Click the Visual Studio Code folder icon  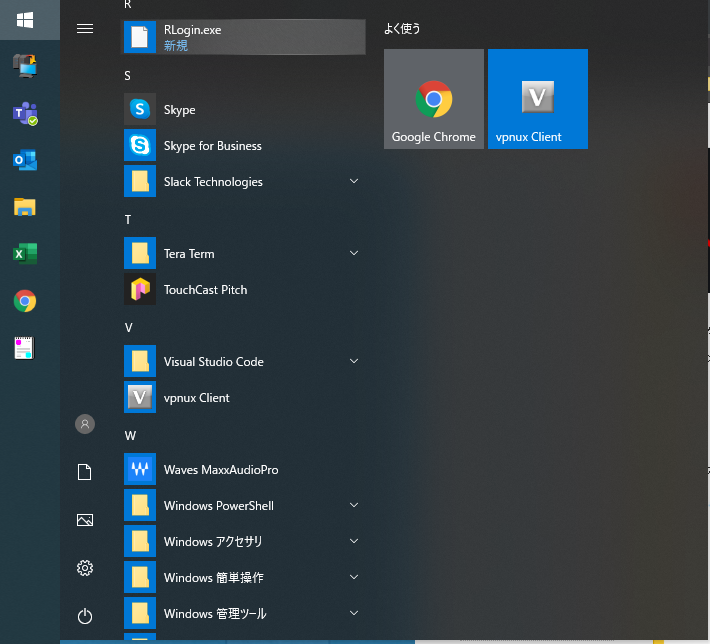[140, 361]
